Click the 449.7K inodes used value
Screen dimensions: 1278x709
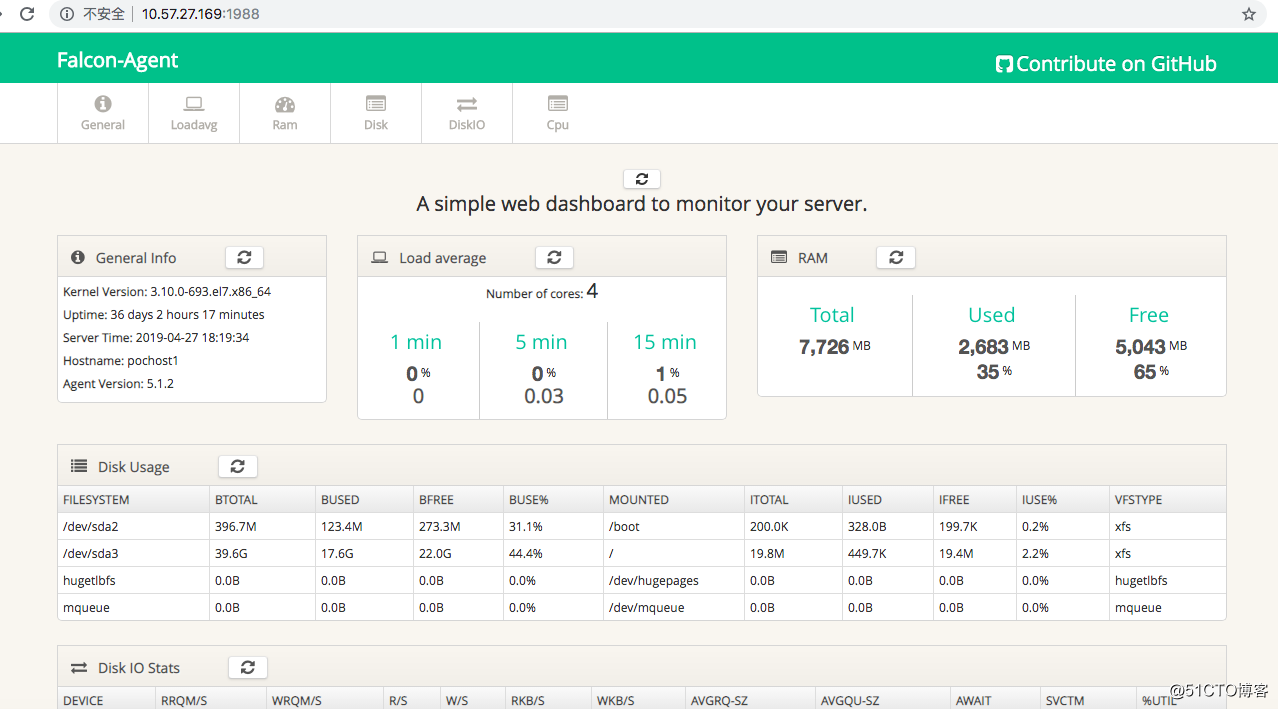click(867, 553)
